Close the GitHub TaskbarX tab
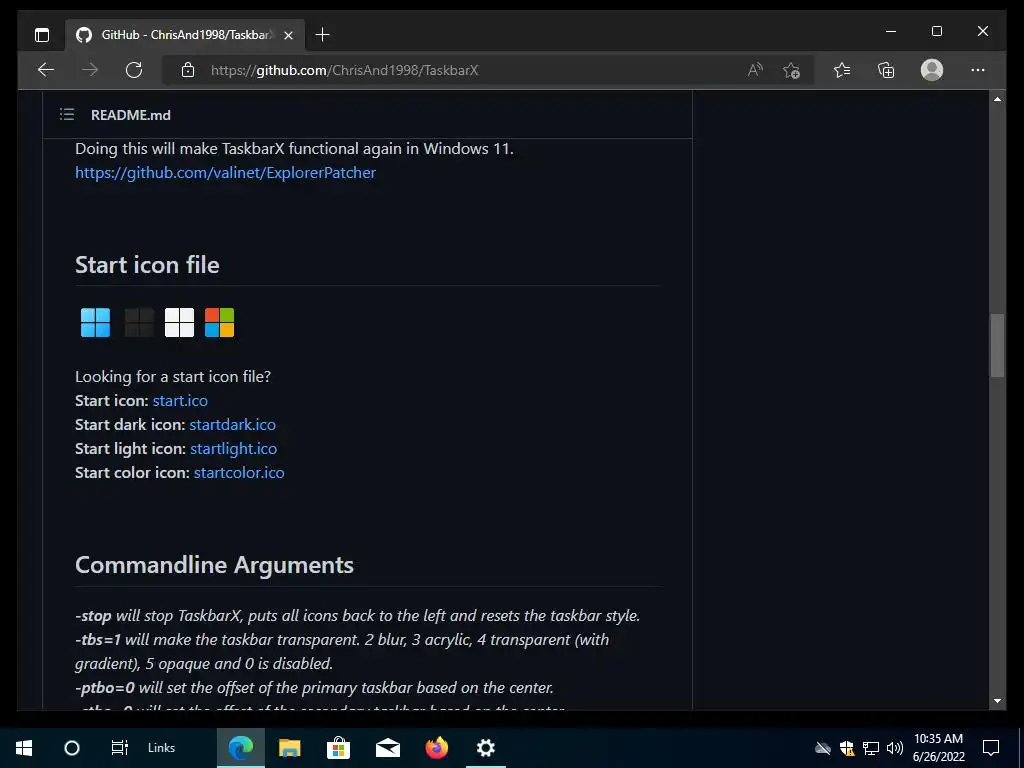The width and height of the screenshot is (1024, 768). (289, 35)
